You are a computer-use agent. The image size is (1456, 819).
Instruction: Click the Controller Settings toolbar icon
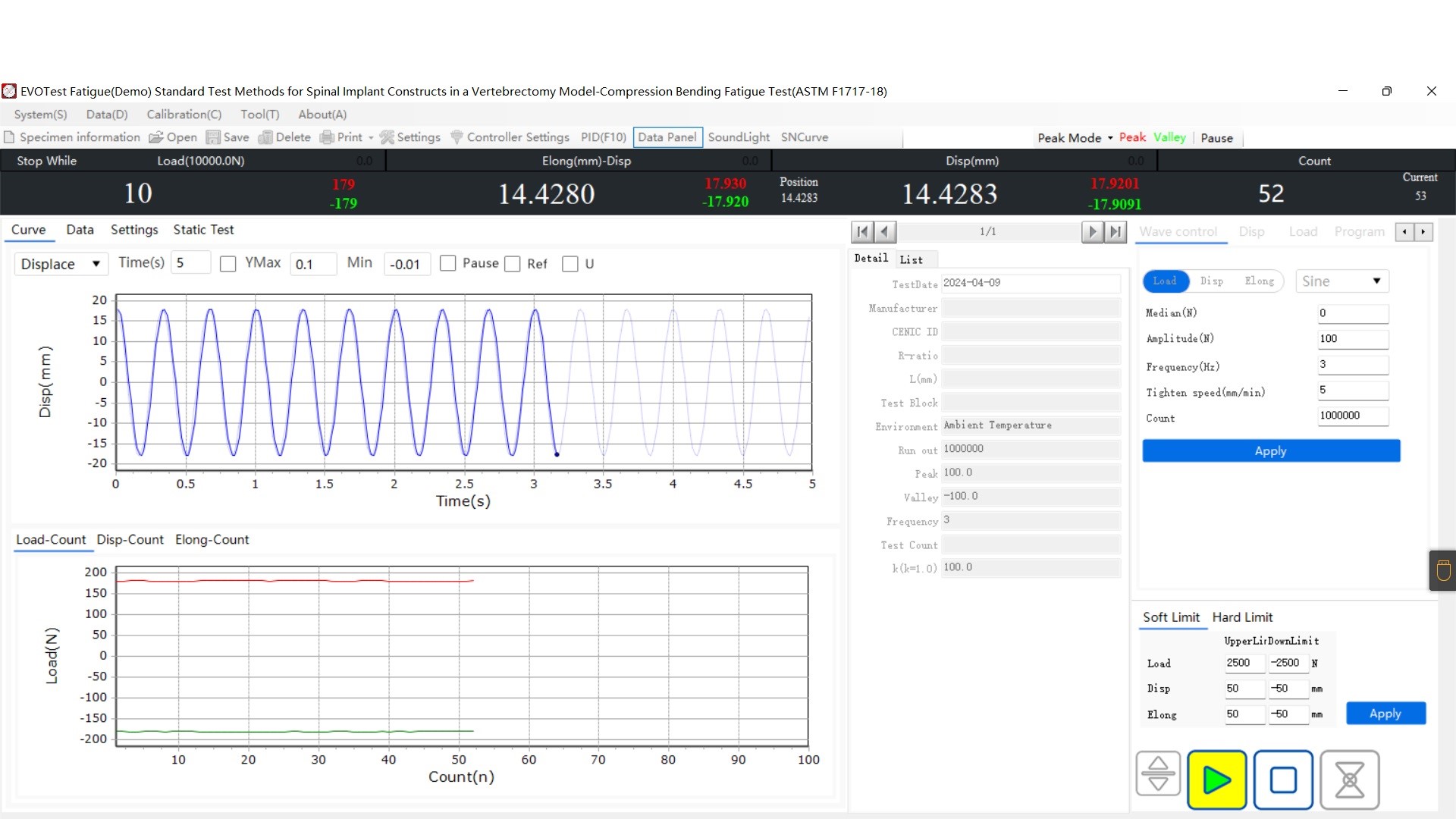[457, 137]
